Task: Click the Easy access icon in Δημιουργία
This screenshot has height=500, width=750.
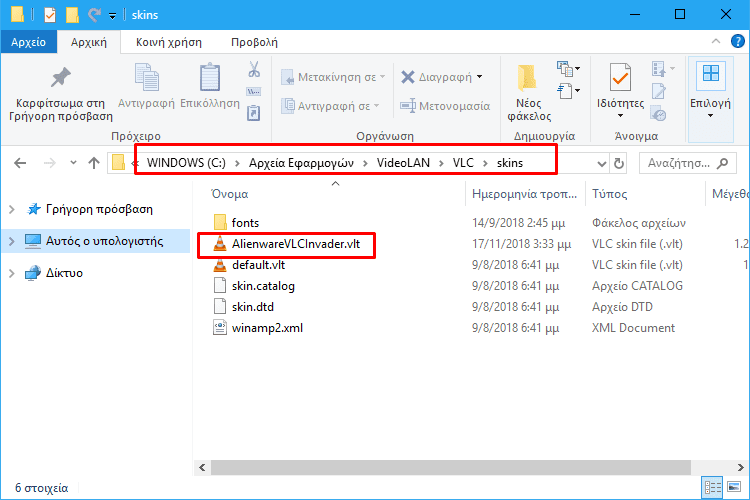Action: pos(568,90)
